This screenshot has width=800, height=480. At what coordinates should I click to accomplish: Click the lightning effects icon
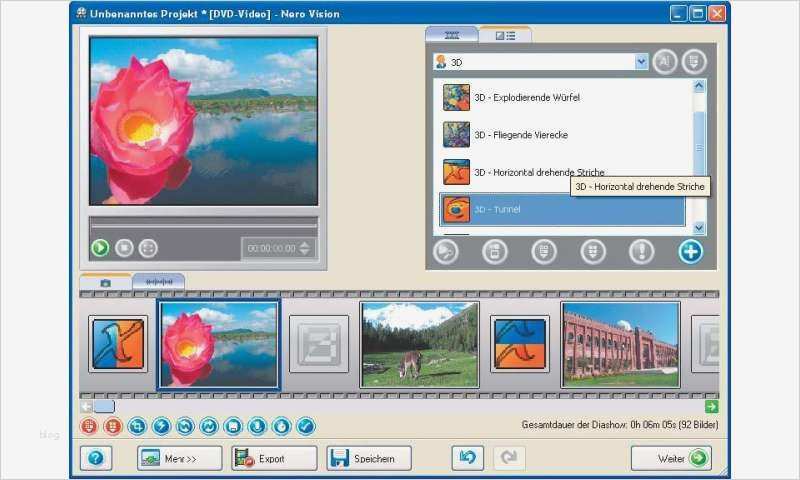coord(161,426)
